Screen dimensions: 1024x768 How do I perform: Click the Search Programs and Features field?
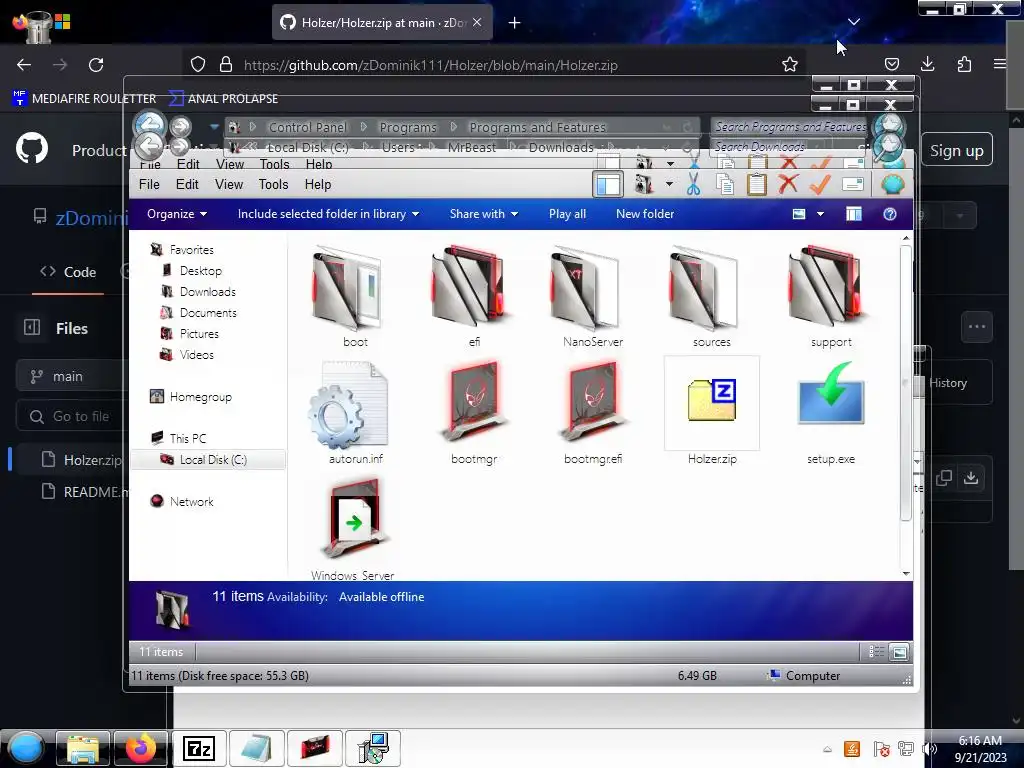click(789, 127)
